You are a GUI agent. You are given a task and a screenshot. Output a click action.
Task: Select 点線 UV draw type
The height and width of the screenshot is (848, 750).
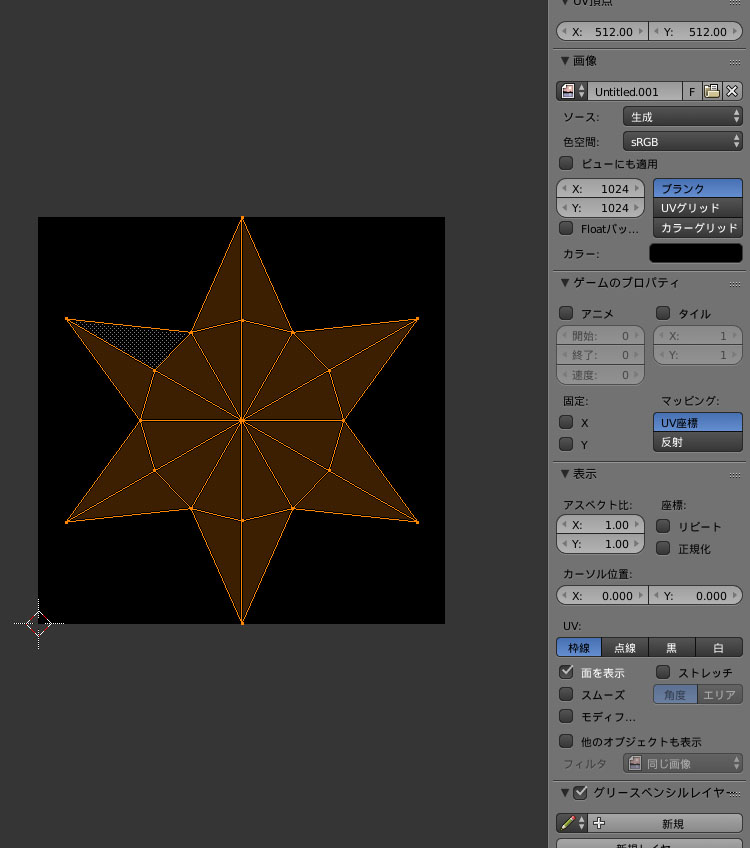tap(625, 647)
